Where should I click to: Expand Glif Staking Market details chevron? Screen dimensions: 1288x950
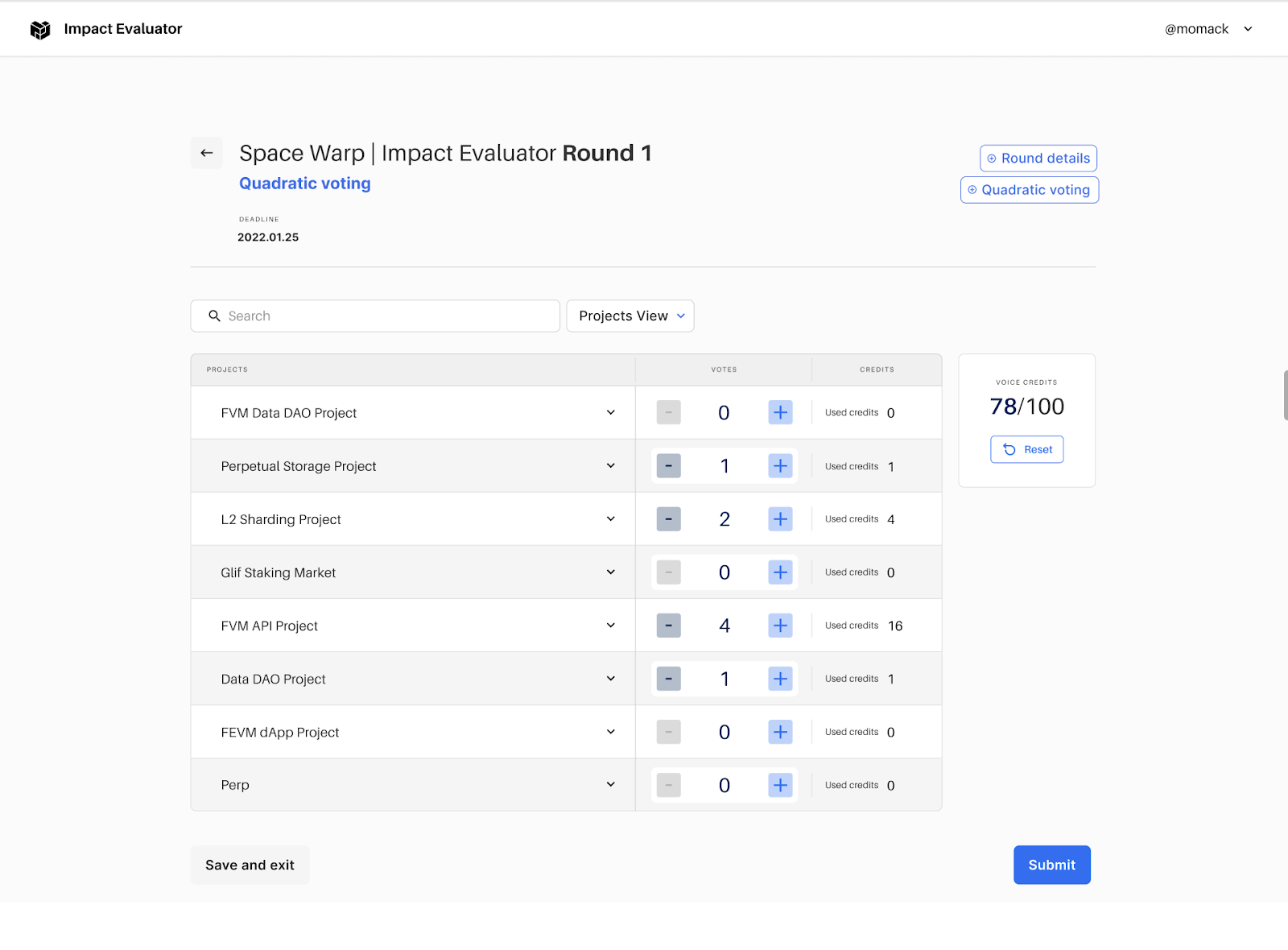[x=611, y=572]
